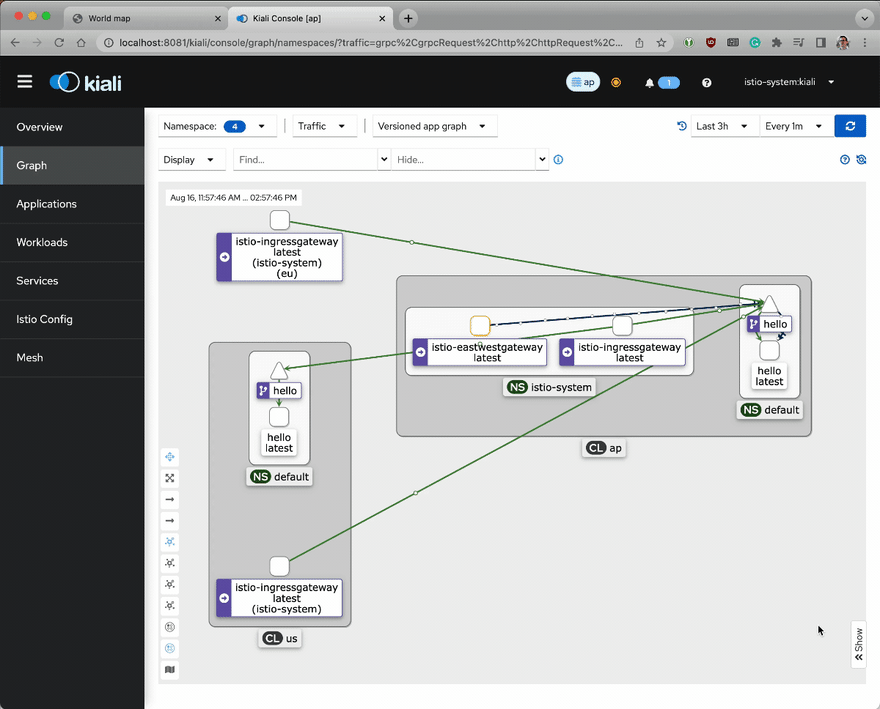
Task: Switch to the Kiali Console [ap] browser tab
Action: pos(311,18)
